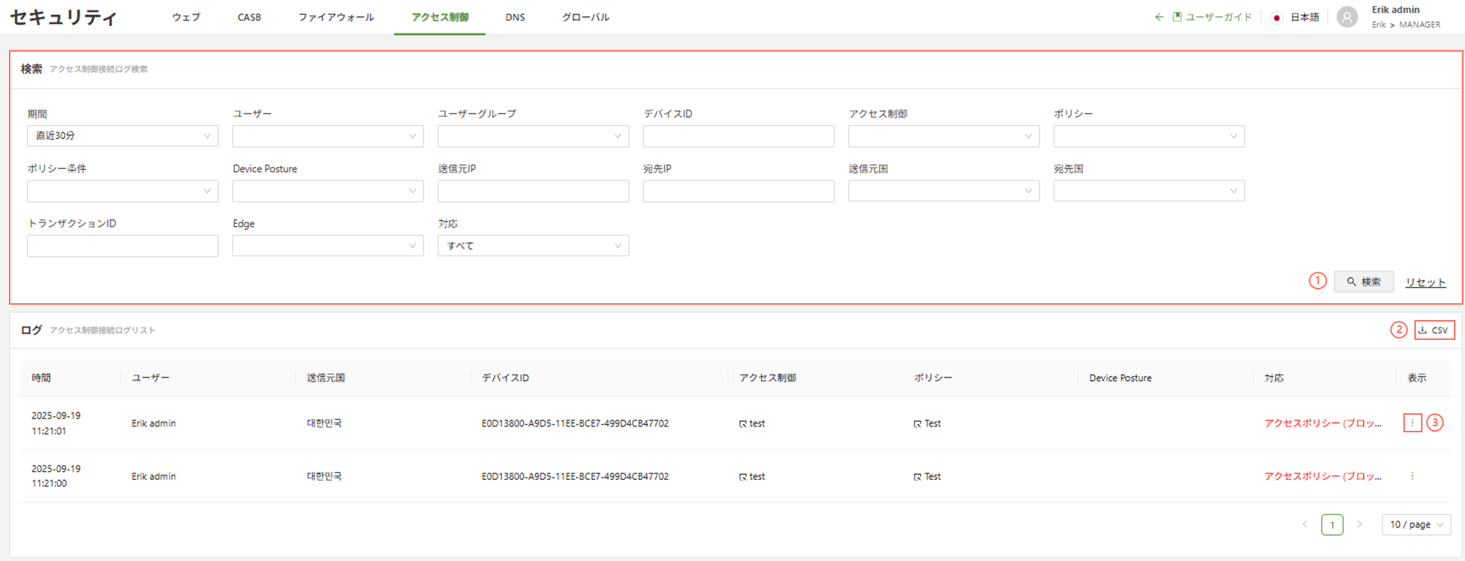Open the 対応 dropdown set to すべて
This screenshot has width=1465, height=561.
533,246
